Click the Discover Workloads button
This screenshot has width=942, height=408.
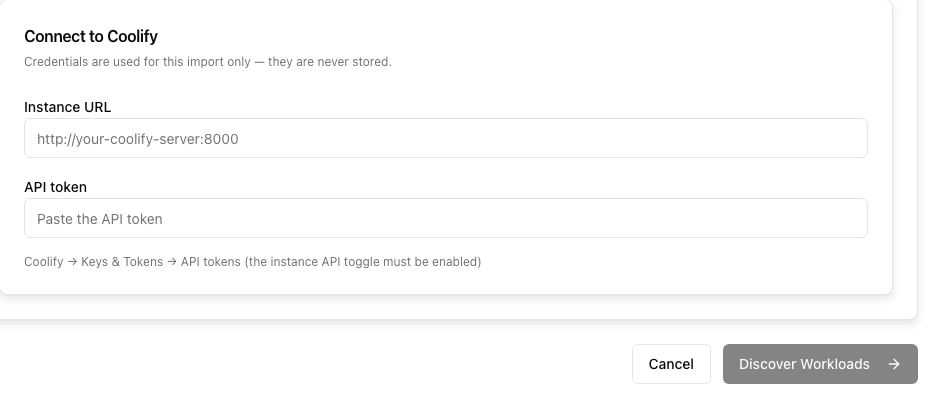pyautogui.click(x=820, y=364)
